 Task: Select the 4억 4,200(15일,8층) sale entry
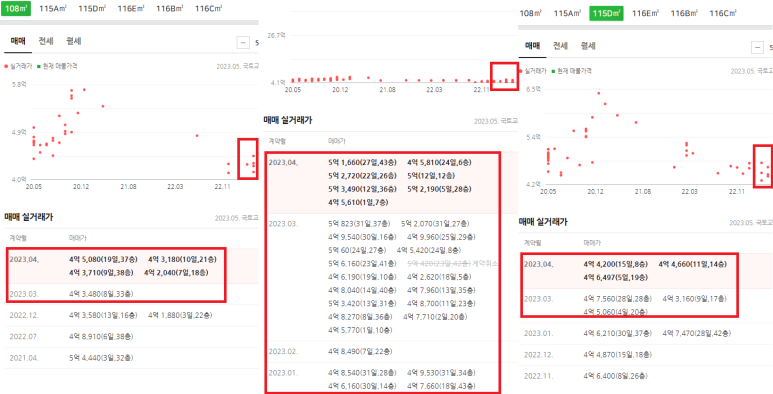(616, 264)
